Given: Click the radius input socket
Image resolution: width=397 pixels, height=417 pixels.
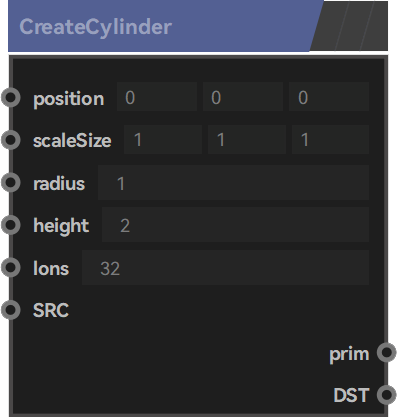Looking at the screenshot, I should tap(11, 182).
